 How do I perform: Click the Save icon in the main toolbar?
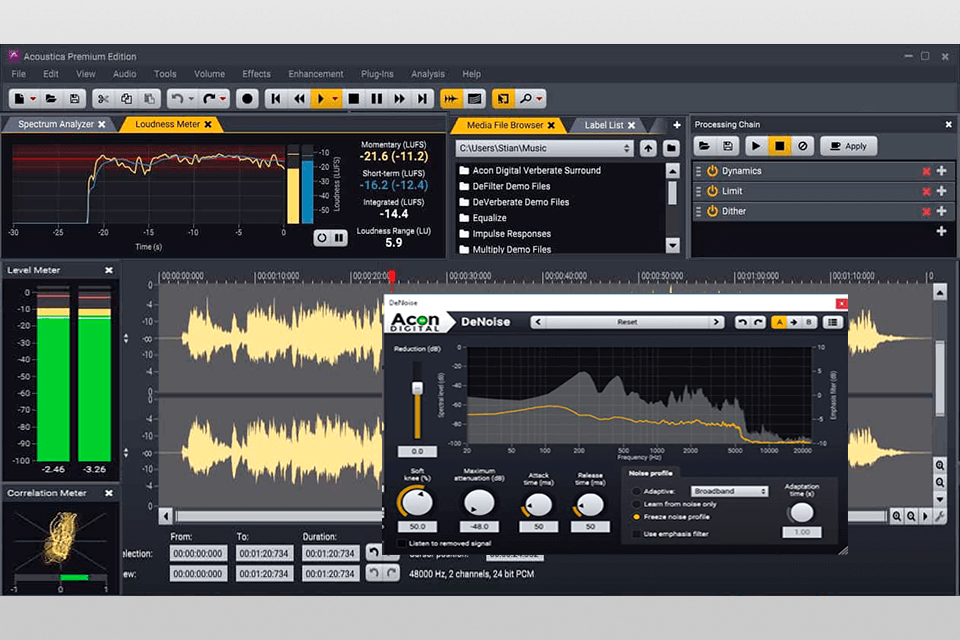pos(74,99)
